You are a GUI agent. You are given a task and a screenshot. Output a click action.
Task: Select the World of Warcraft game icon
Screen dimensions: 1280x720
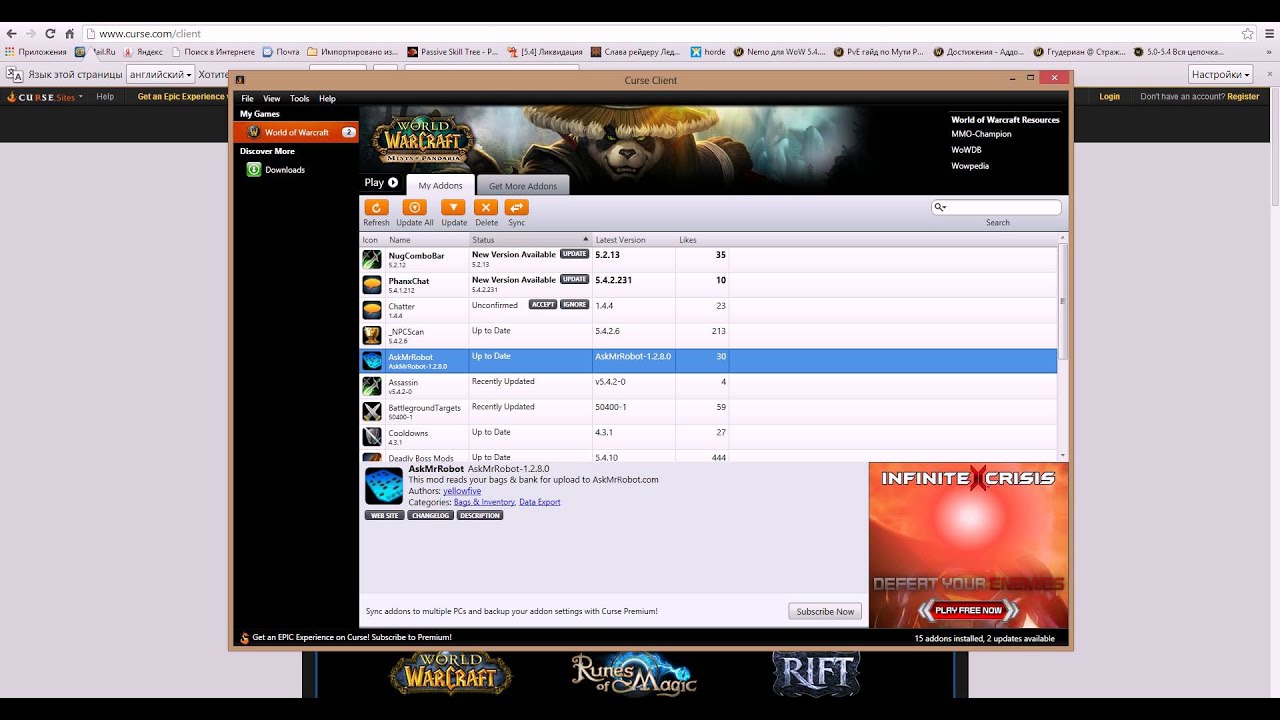point(254,132)
